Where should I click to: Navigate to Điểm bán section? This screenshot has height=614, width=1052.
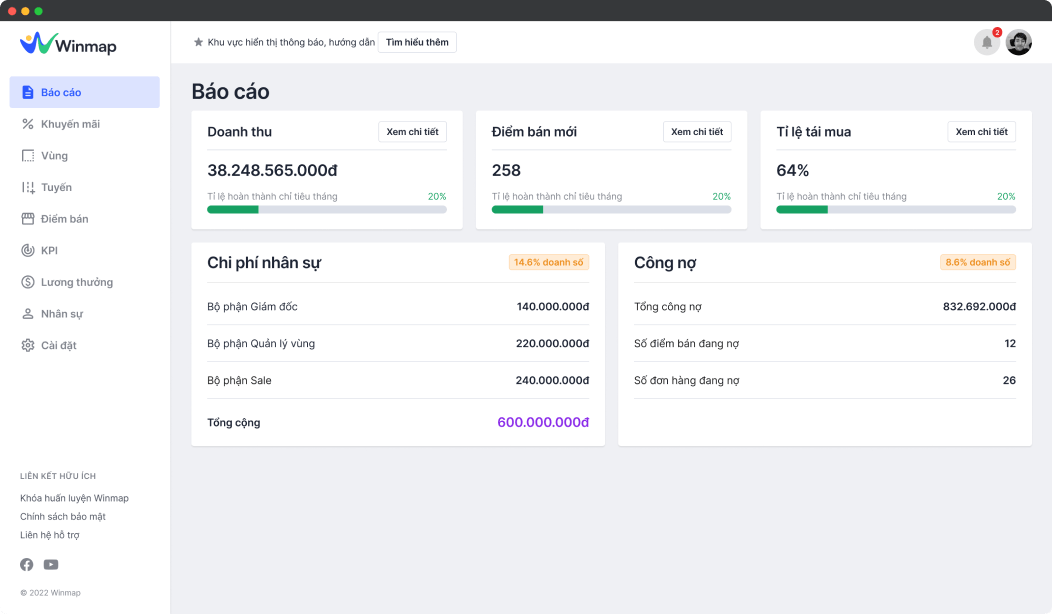pos(64,219)
